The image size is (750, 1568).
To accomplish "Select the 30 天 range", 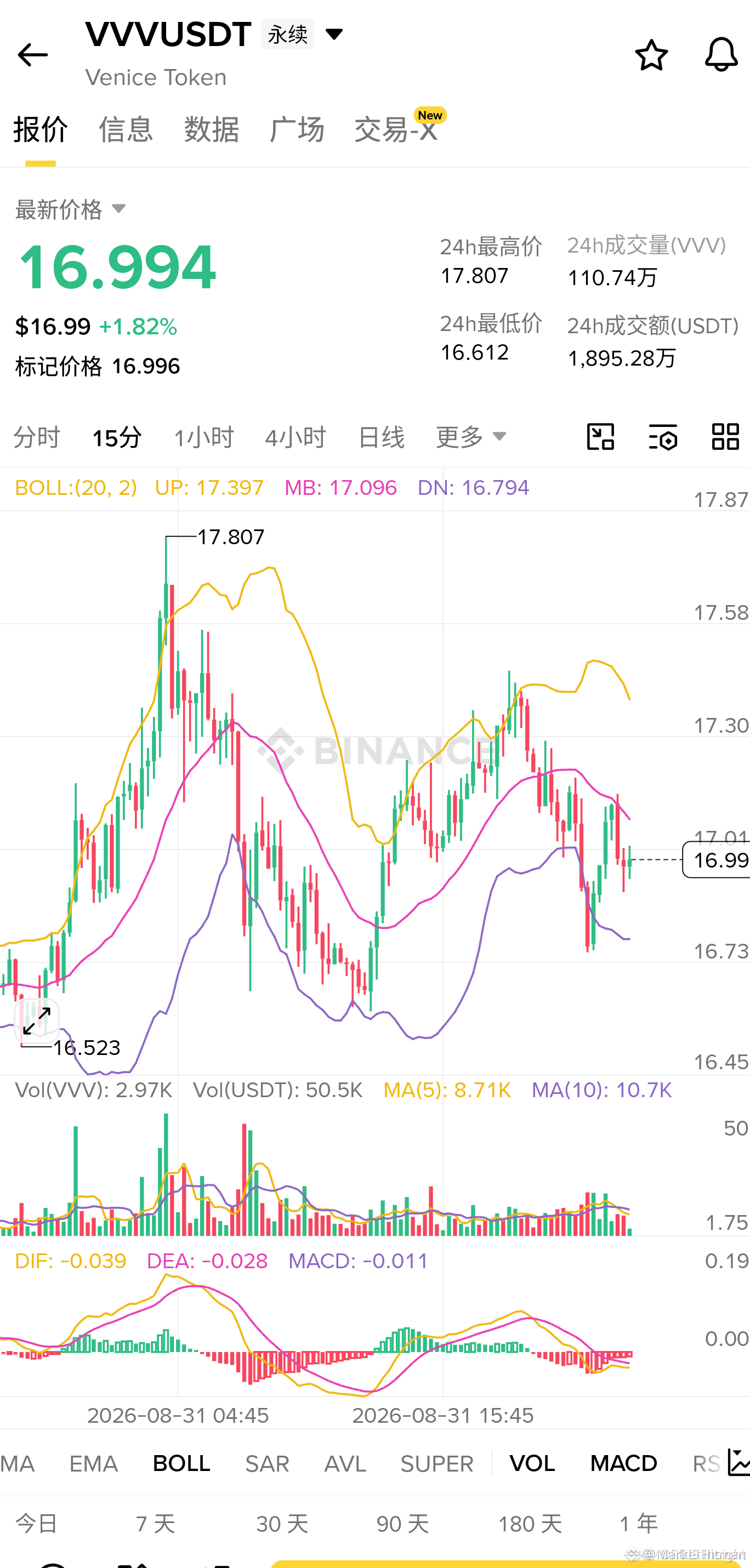I will pos(282,1523).
